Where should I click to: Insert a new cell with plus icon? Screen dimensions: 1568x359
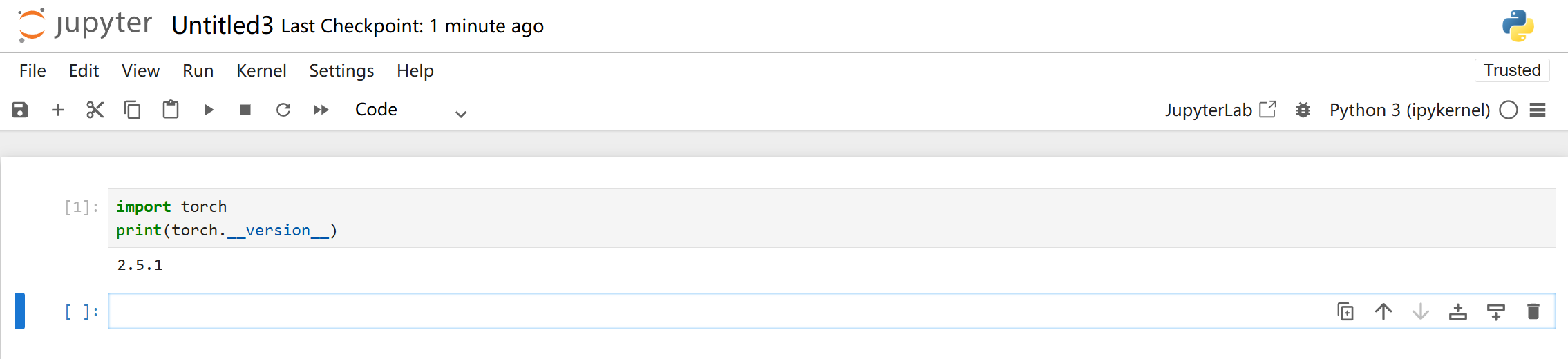click(x=58, y=110)
